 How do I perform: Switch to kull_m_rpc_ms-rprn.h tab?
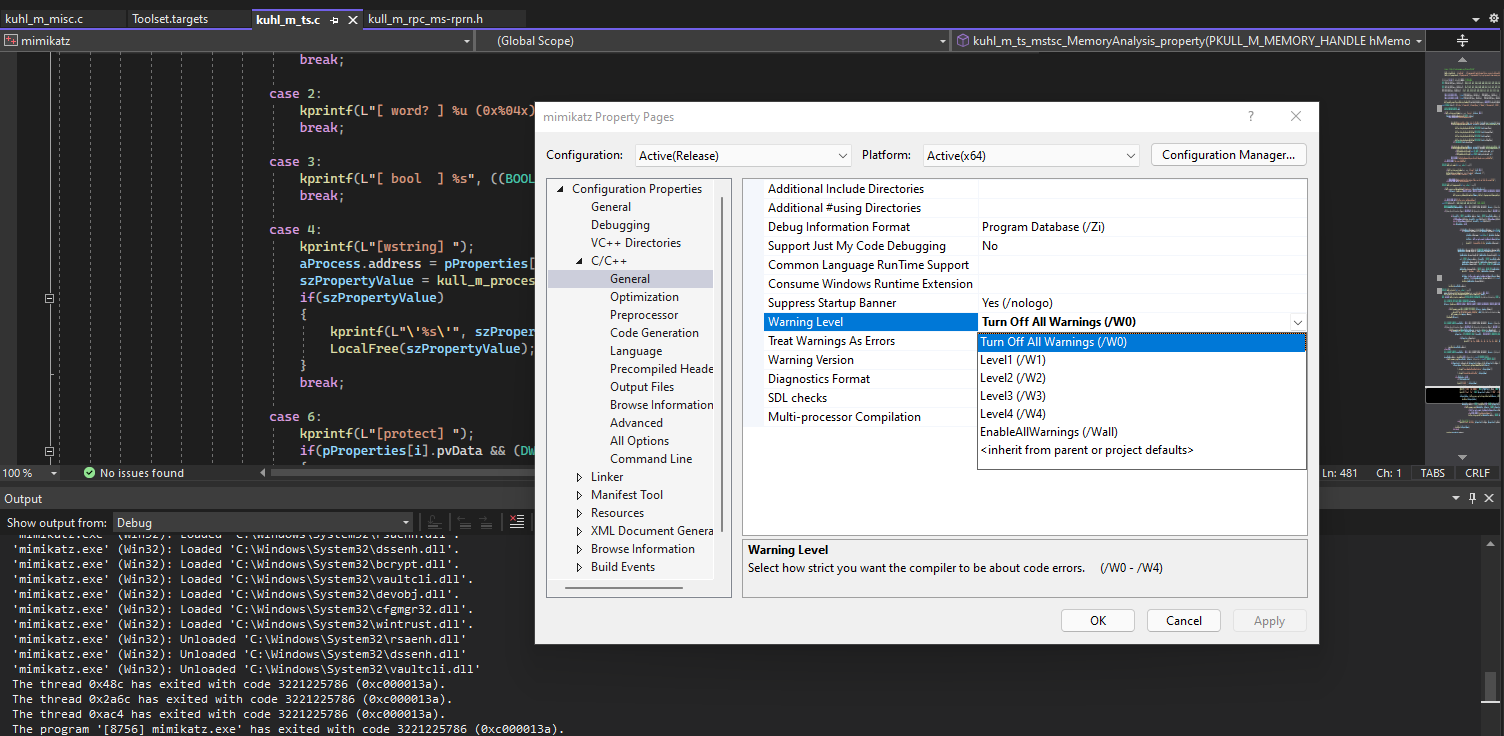click(425, 19)
